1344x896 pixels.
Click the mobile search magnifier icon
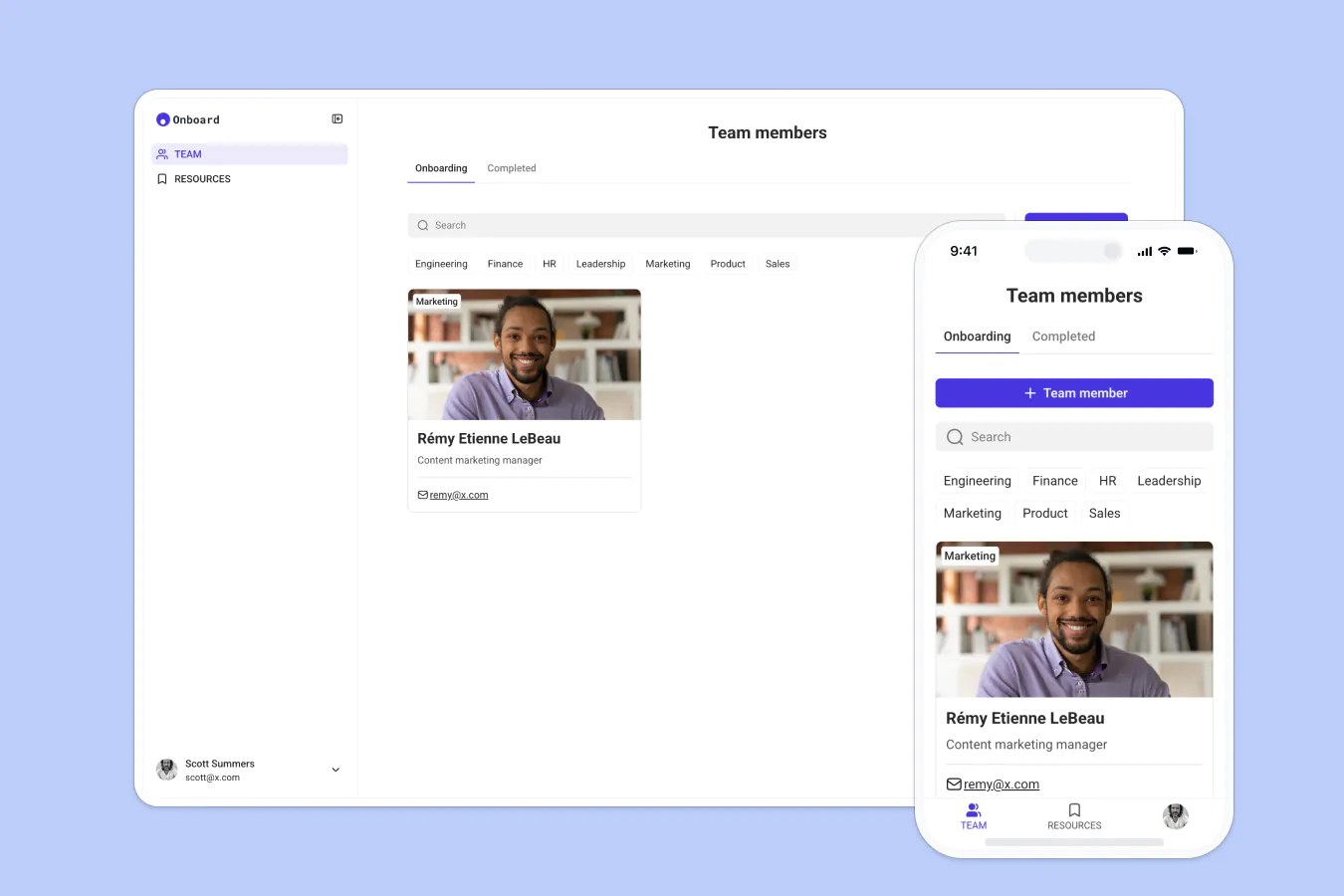coord(955,437)
